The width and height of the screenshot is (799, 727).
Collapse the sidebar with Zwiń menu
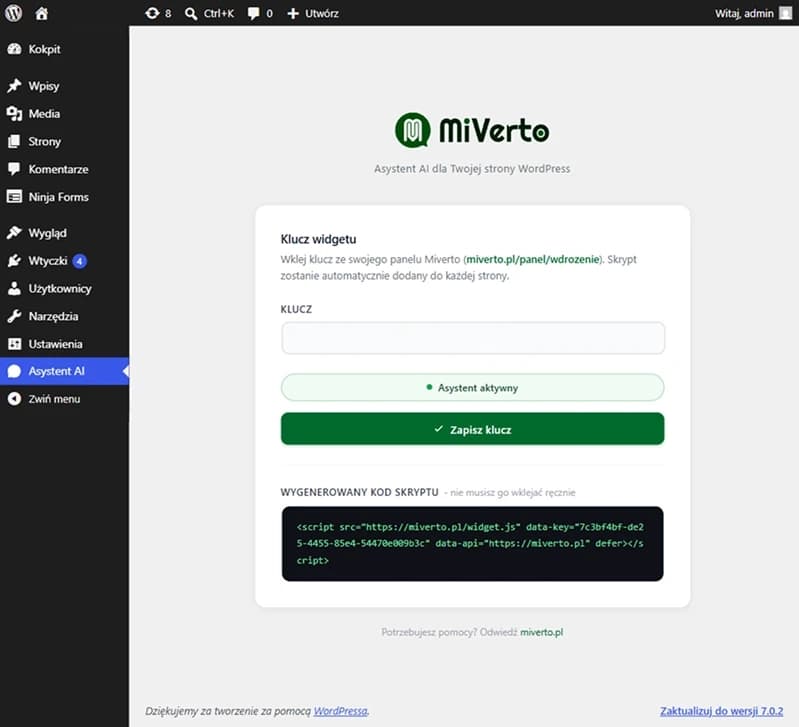[64, 399]
